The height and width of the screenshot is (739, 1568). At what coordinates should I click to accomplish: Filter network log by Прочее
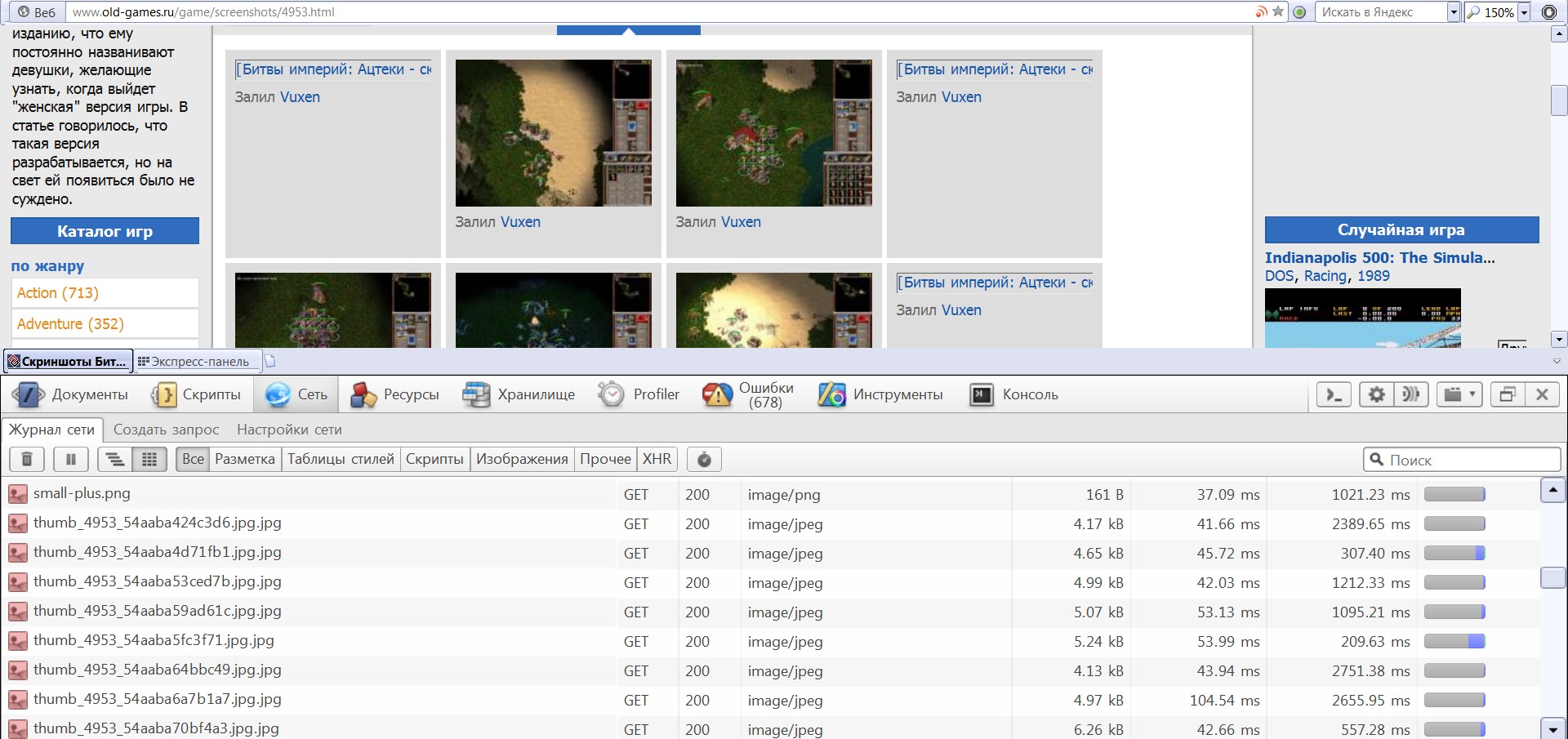[605, 460]
